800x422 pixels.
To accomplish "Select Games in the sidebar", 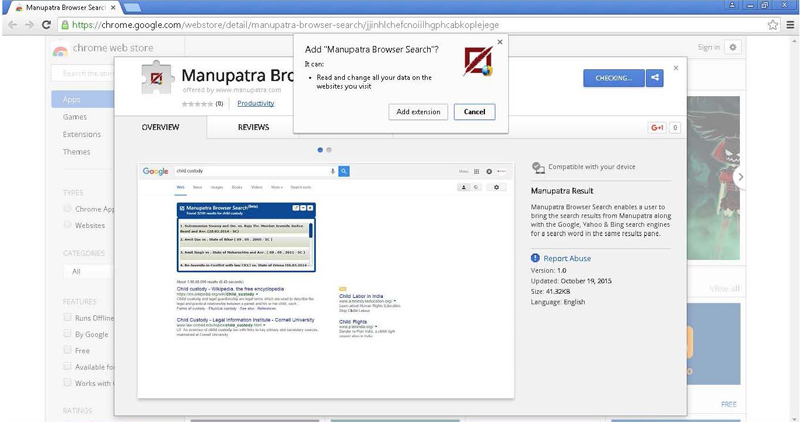I will [x=75, y=117].
